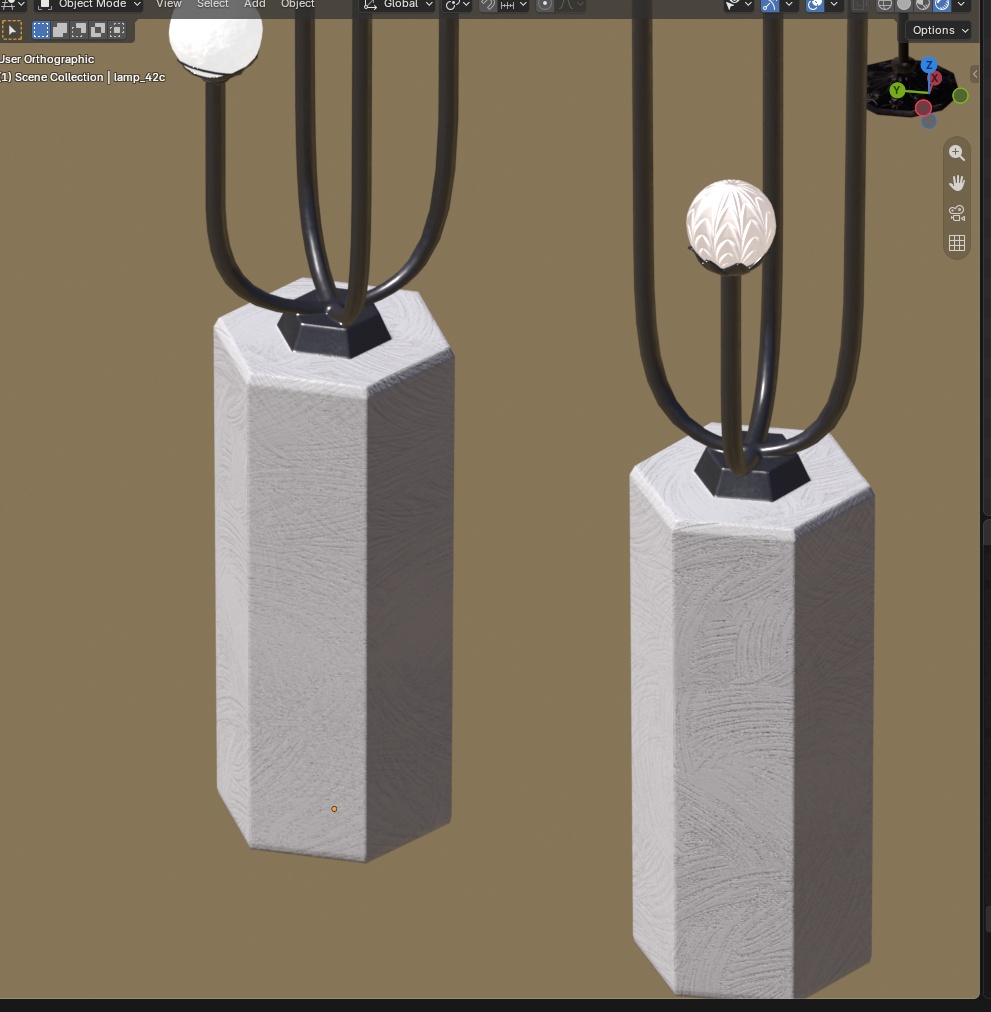Viewport: 991px width, 1012px height.
Task: Switch to Wireframe viewport shading
Action: 884,5
